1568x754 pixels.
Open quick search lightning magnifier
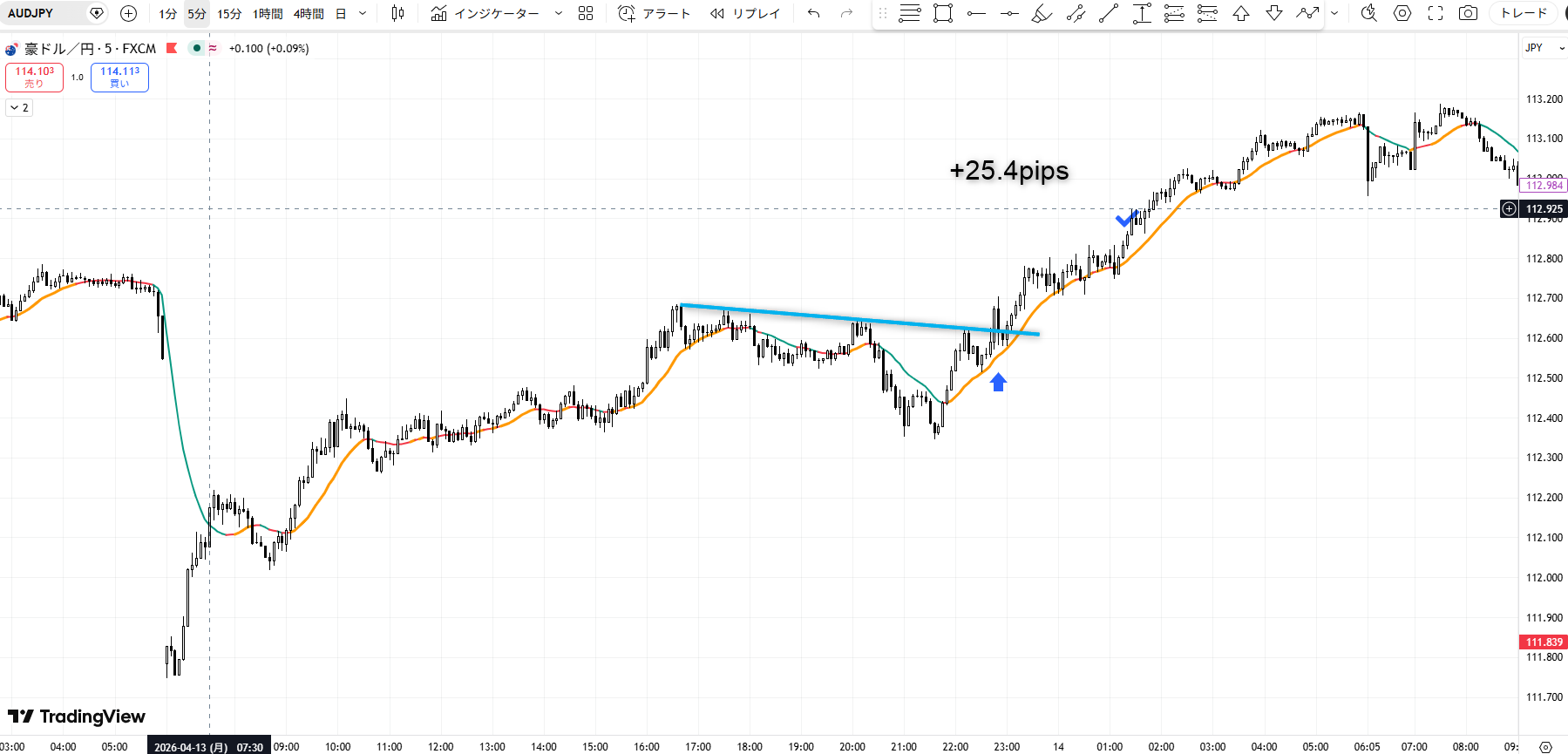coord(1369,13)
